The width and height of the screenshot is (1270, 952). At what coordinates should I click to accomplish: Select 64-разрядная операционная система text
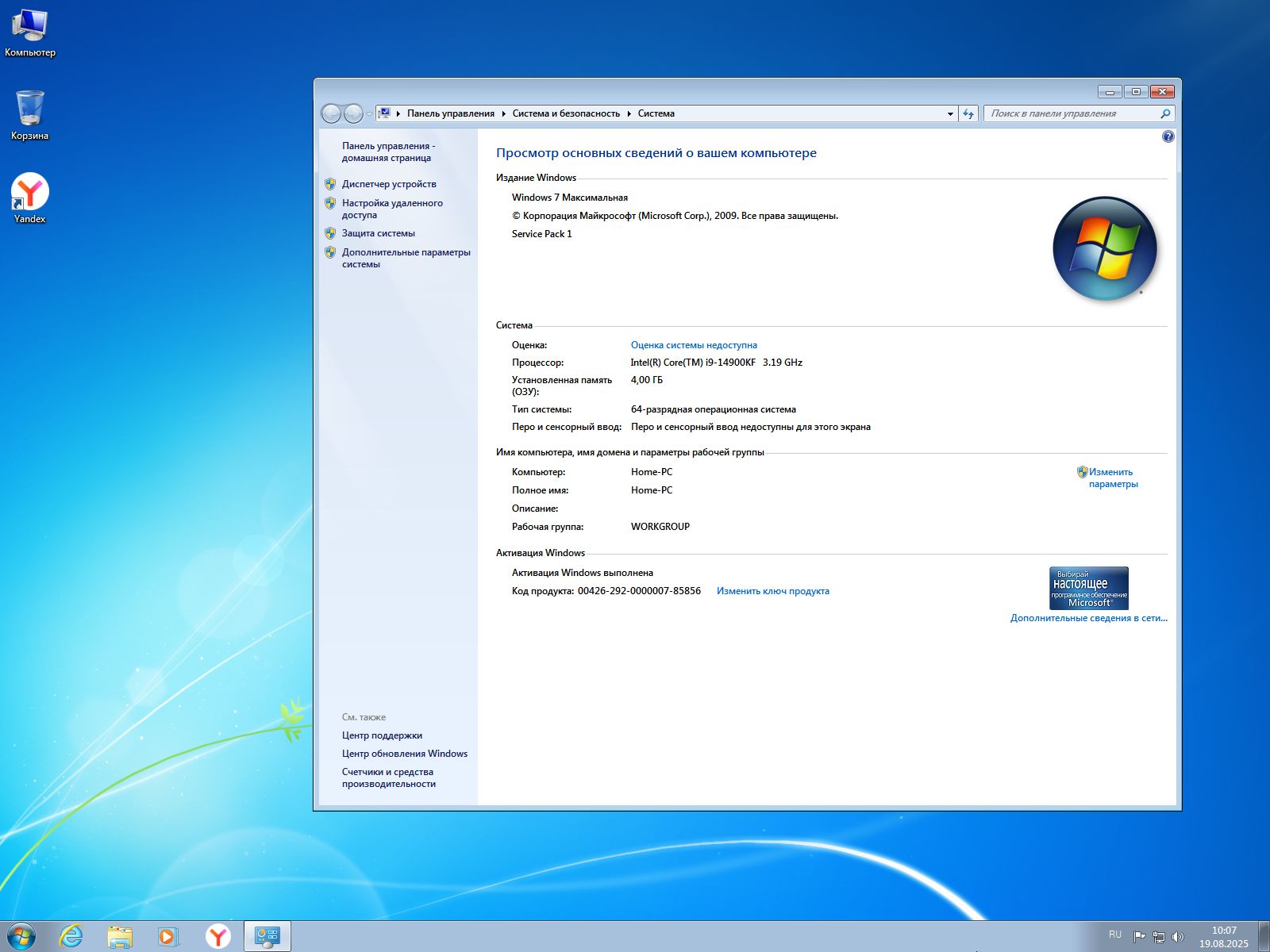[x=714, y=409]
